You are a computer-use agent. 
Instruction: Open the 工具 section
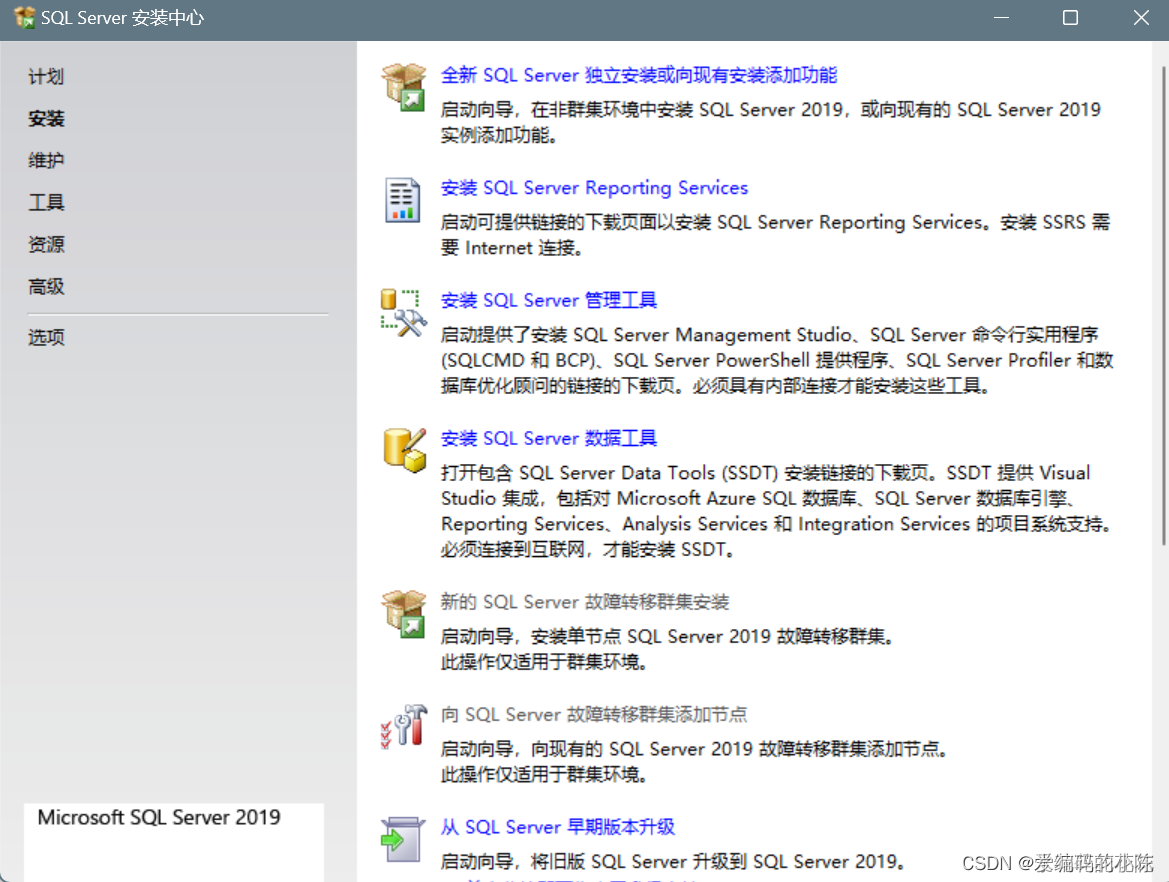coord(46,202)
